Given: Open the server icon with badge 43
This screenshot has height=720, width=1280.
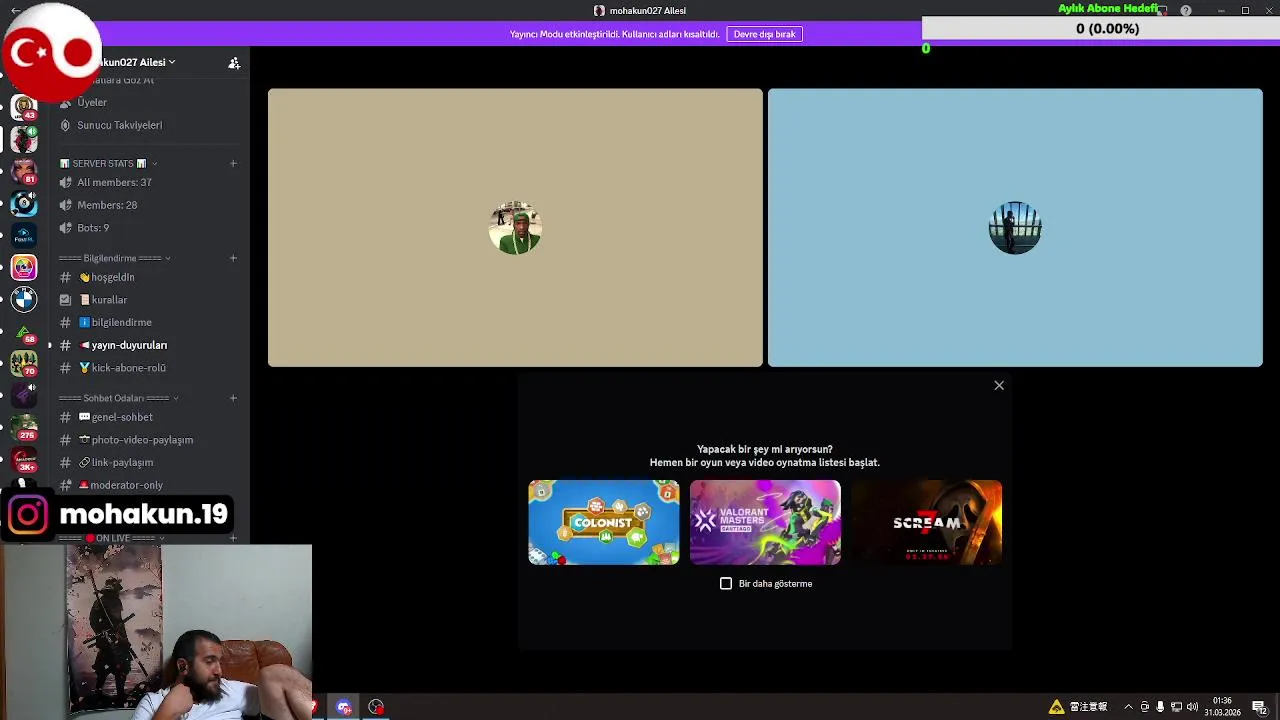Looking at the screenshot, I should pyautogui.click(x=24, y=107).
